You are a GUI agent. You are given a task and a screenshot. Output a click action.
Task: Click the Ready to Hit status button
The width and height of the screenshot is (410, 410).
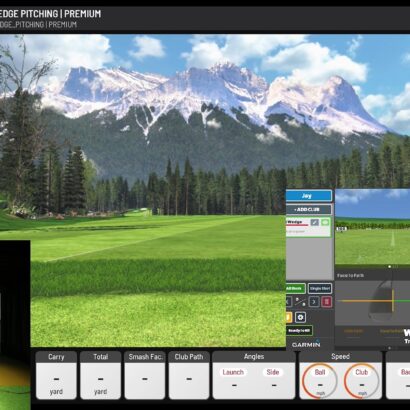click(x=299, y=331)
